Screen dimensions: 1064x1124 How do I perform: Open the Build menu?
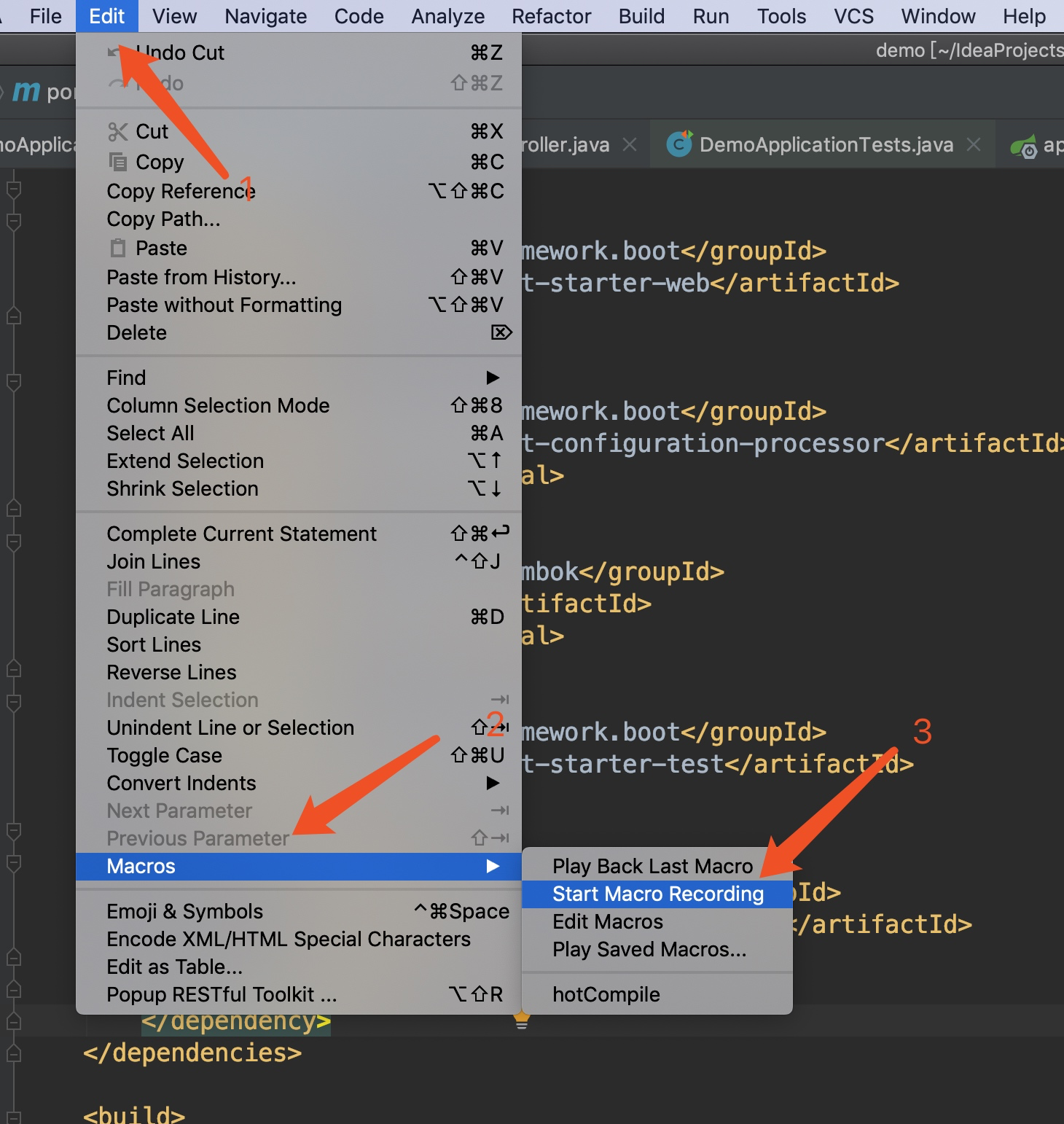coord(642,16)
